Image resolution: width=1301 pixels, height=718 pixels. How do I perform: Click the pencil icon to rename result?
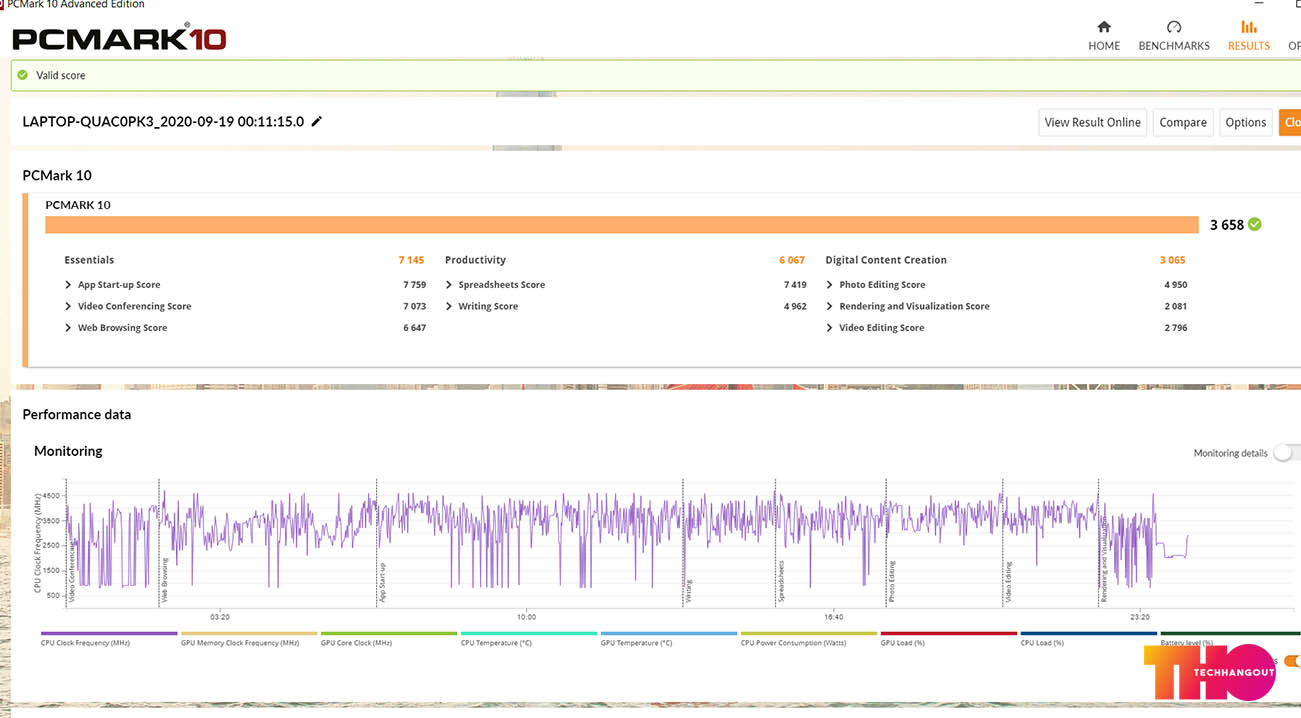317,121
